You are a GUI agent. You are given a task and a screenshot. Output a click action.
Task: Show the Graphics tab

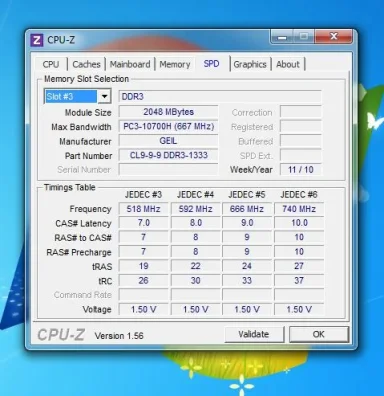pos(250,64)
